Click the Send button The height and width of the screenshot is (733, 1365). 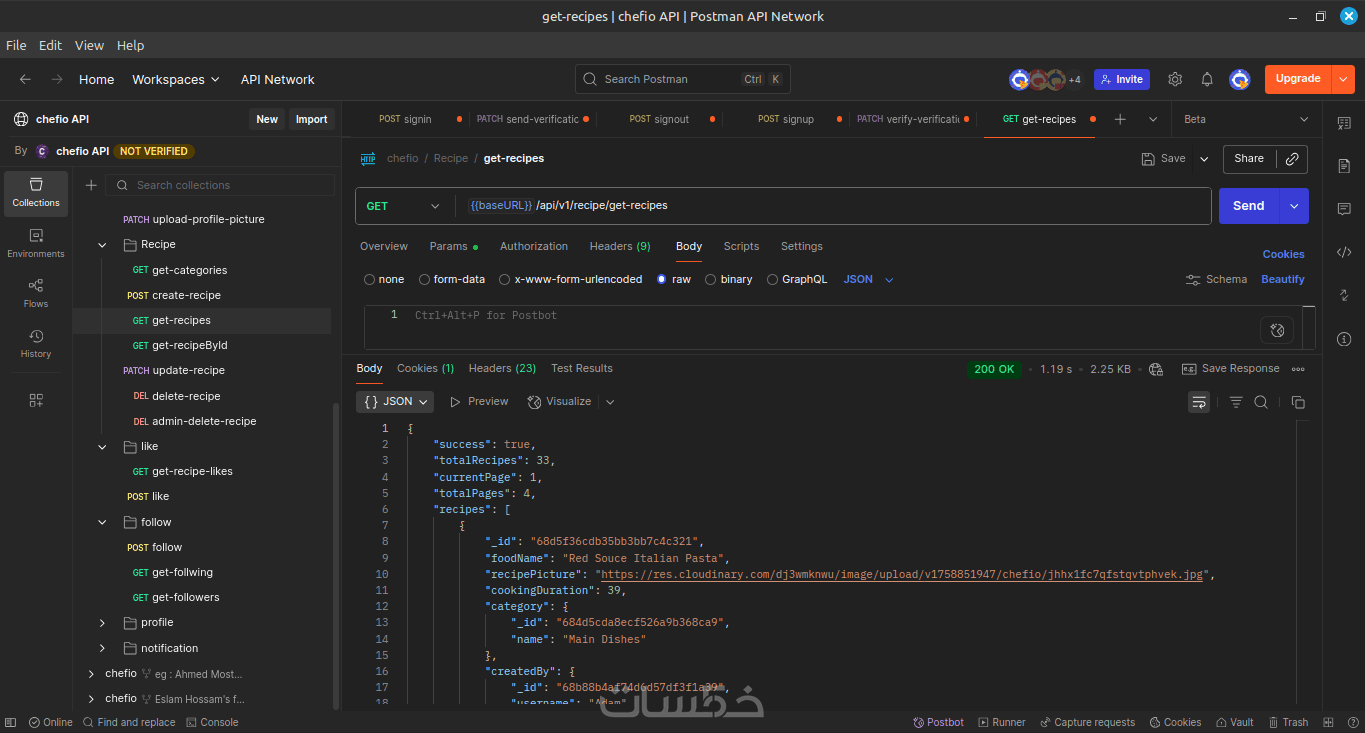[x=1249, y=206]
